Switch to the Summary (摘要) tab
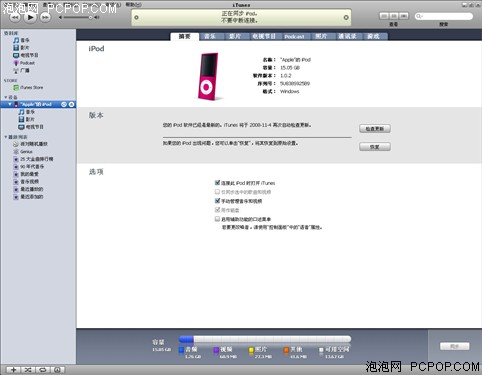The width and height of the screenshot is (482, 375). (x=185, y=36)
